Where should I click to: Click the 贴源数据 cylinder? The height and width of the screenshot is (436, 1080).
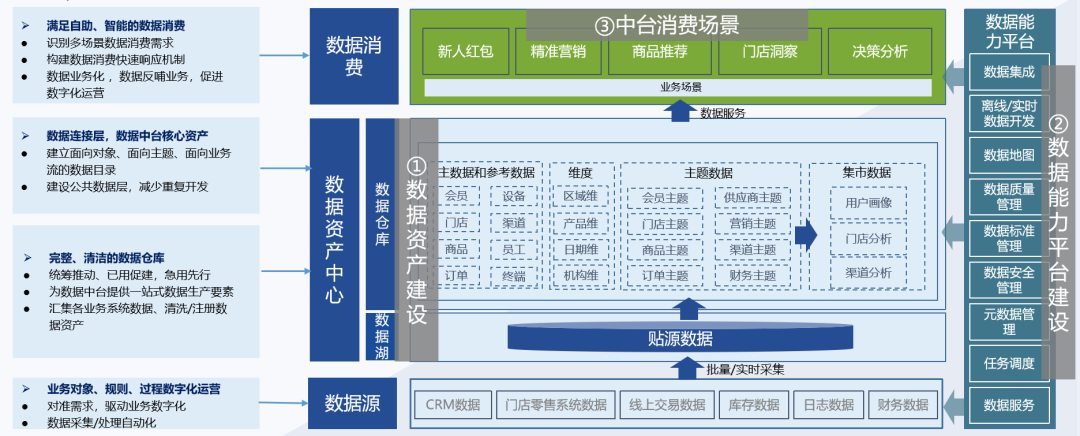pos(681,338)
